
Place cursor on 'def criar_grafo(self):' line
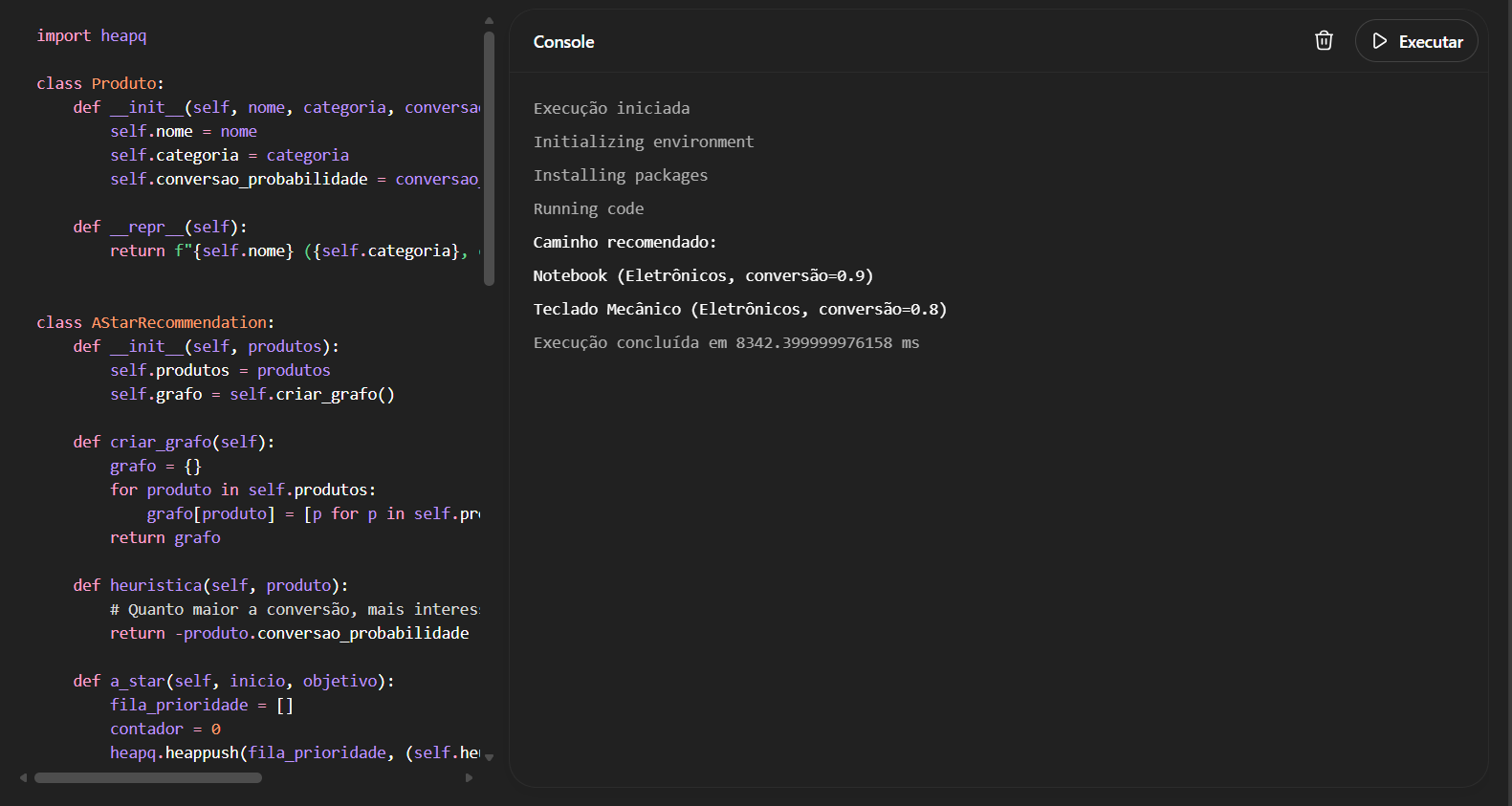[173, 443]
